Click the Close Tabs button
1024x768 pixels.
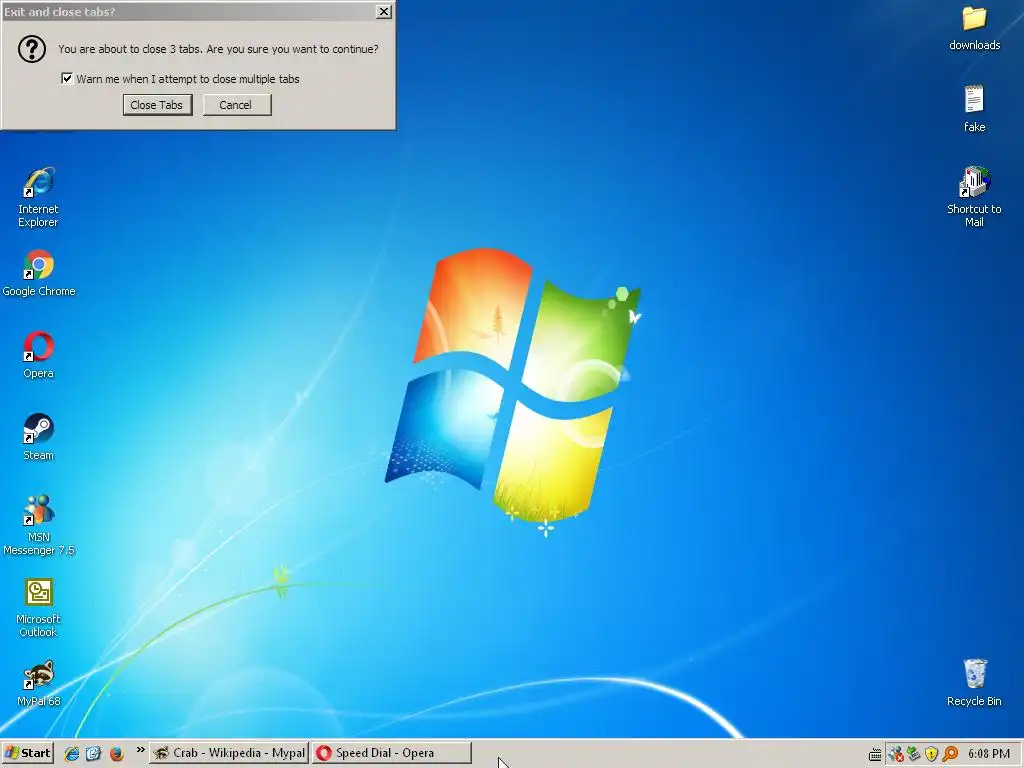(x=157, y=105)
